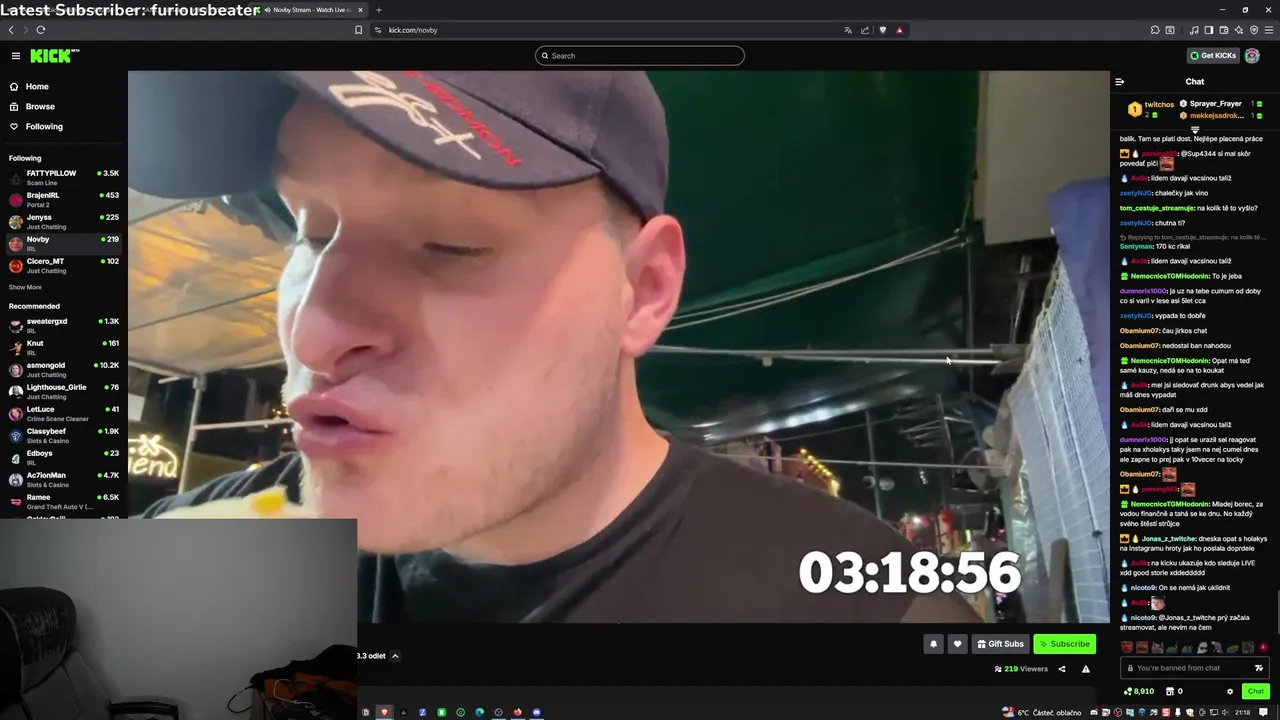Open Discord from the taskbar
This screenshot has height=720, width=1280.
click(x=537, y=712)
